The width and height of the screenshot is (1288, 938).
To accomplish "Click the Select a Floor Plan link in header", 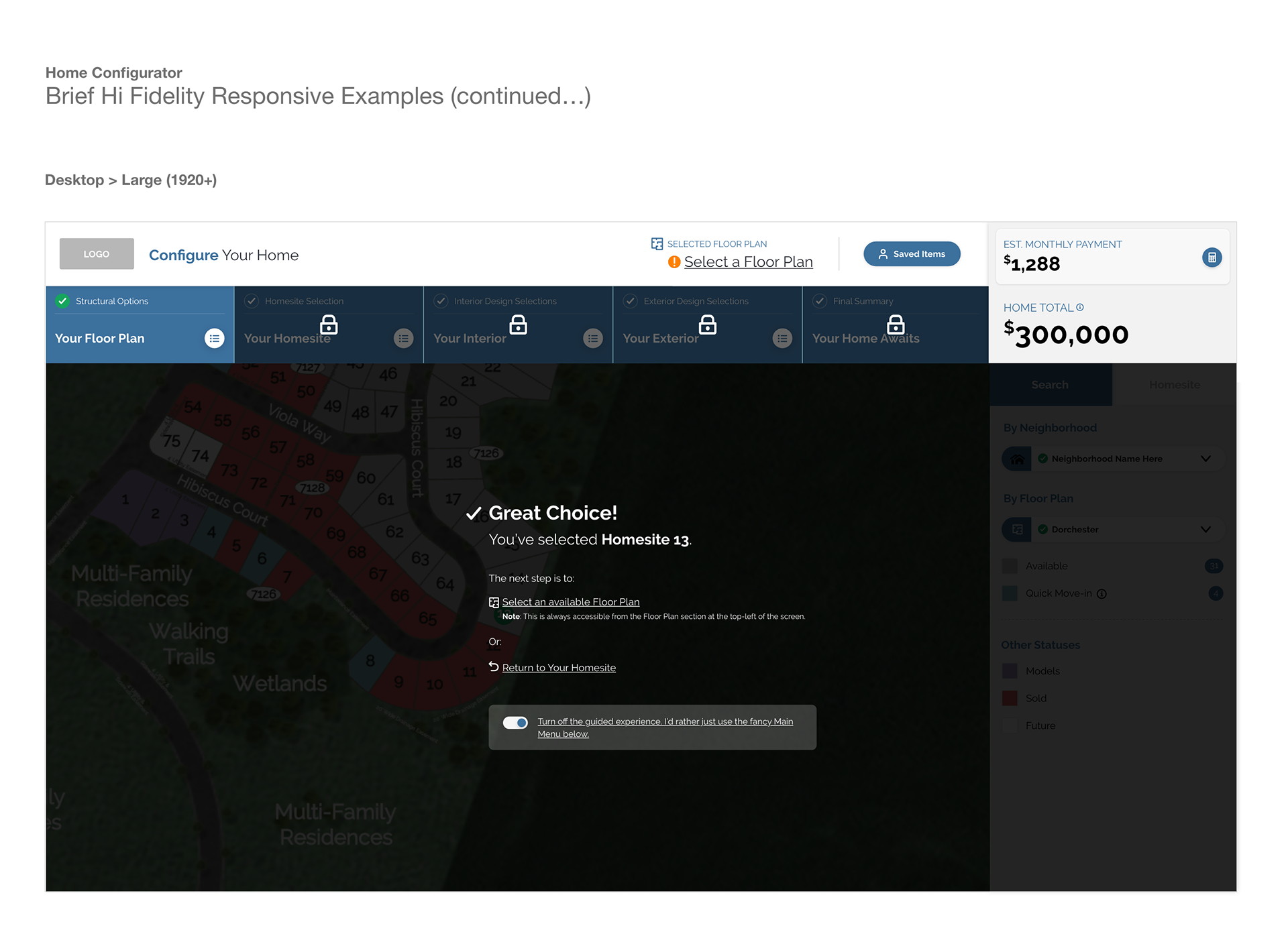I will click(749, 262).
